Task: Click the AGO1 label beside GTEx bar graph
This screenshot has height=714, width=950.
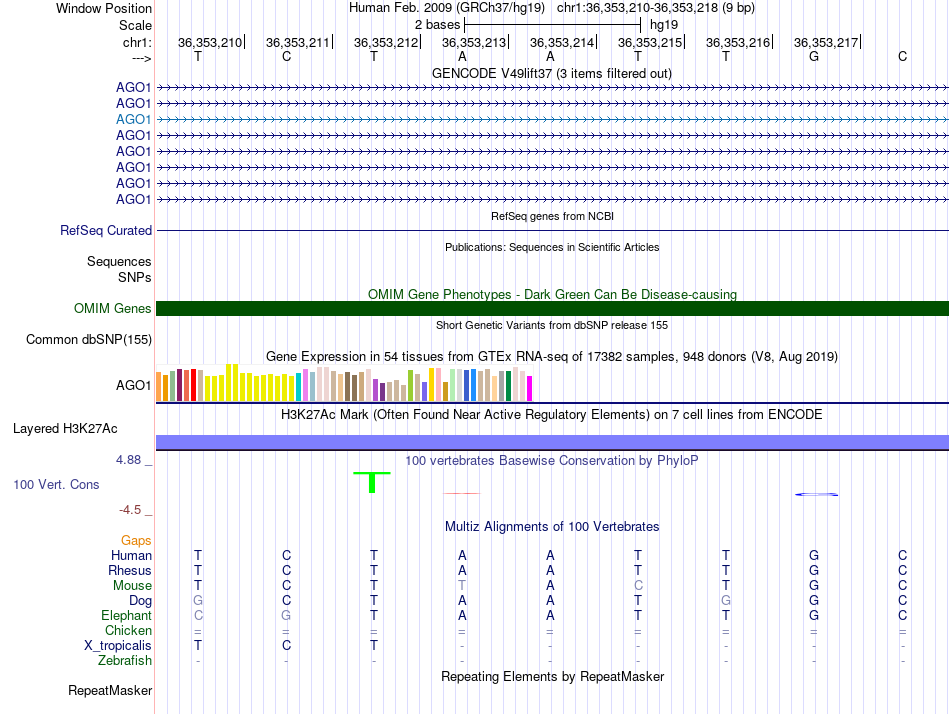Action: click(133, 385)
